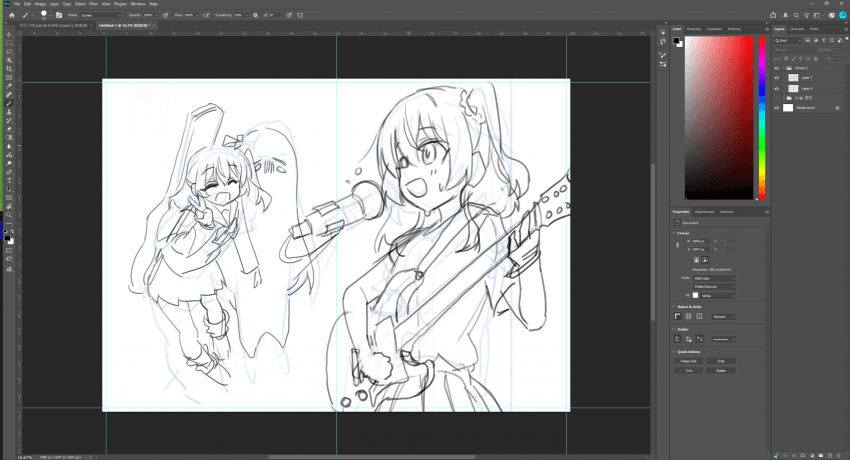Select the Zoom tool
The height and width of the screenshot is (460, 850).
click(9, 215)
